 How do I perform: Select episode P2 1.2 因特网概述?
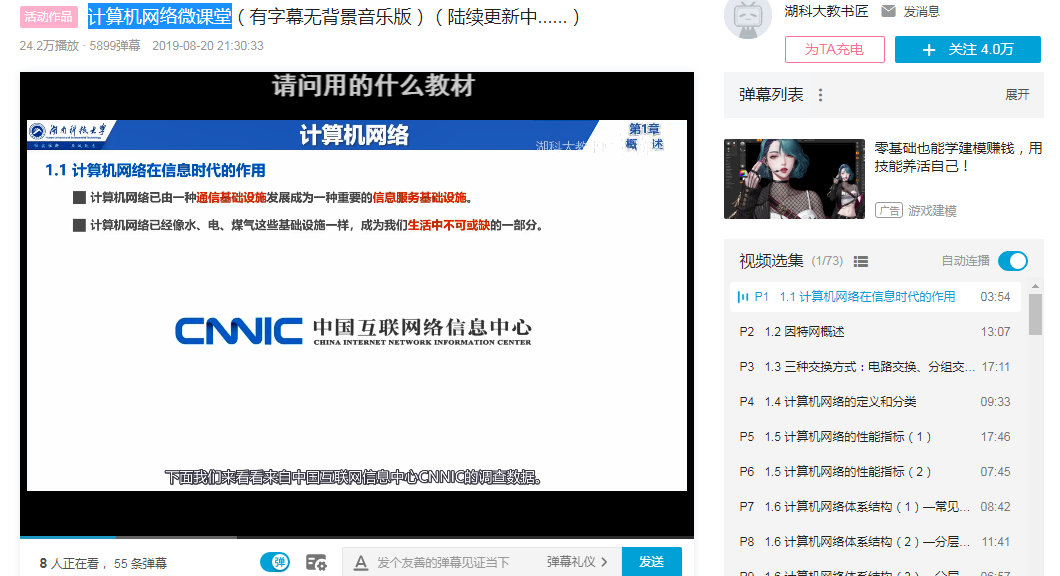875,332
